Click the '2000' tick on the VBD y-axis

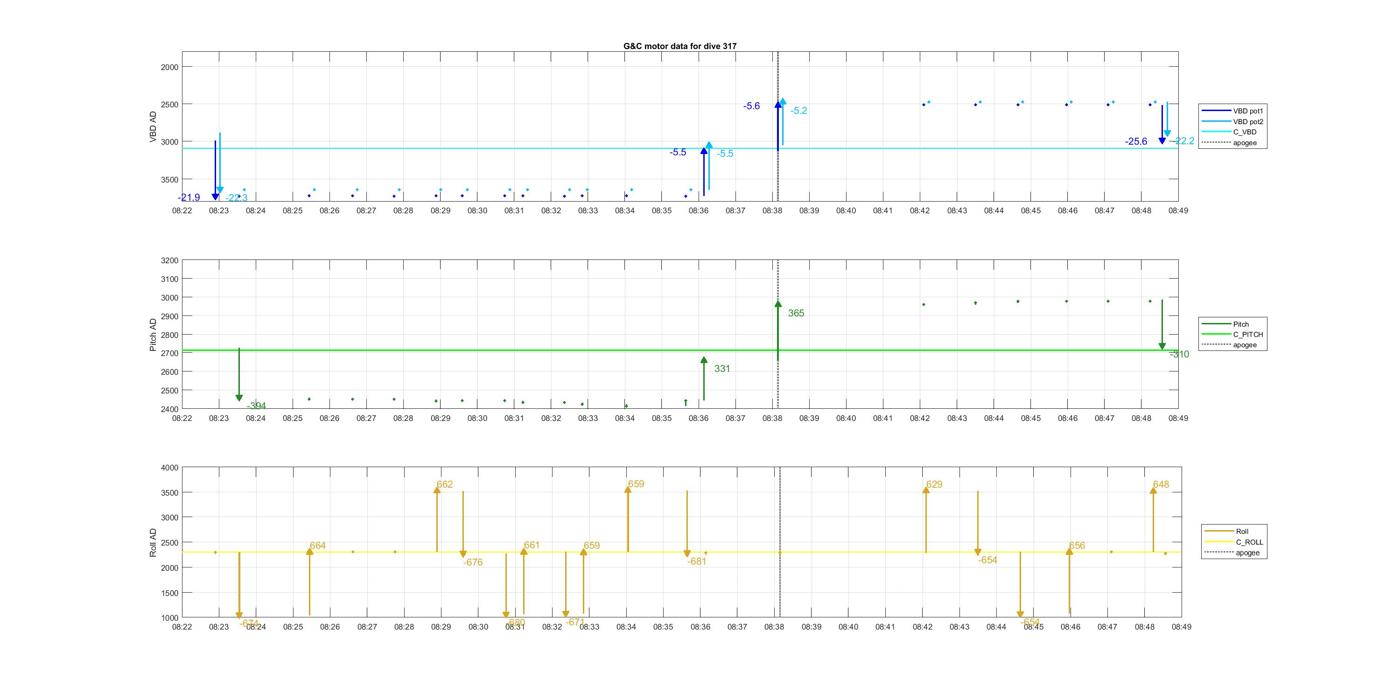[x=170, y=67]
